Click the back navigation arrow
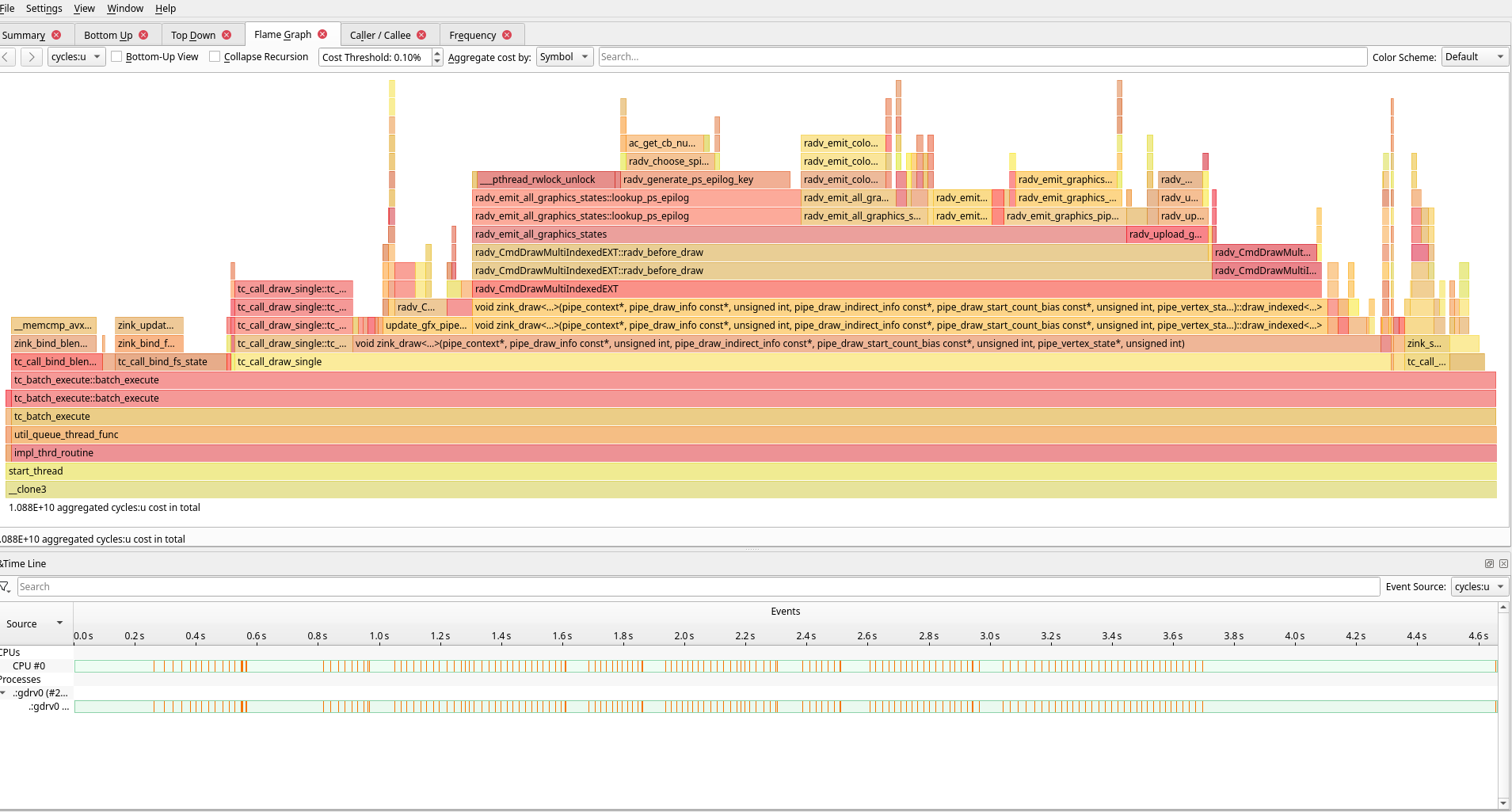The width and height of the screenshot is (1512, 812). click(x=6, y=57)
